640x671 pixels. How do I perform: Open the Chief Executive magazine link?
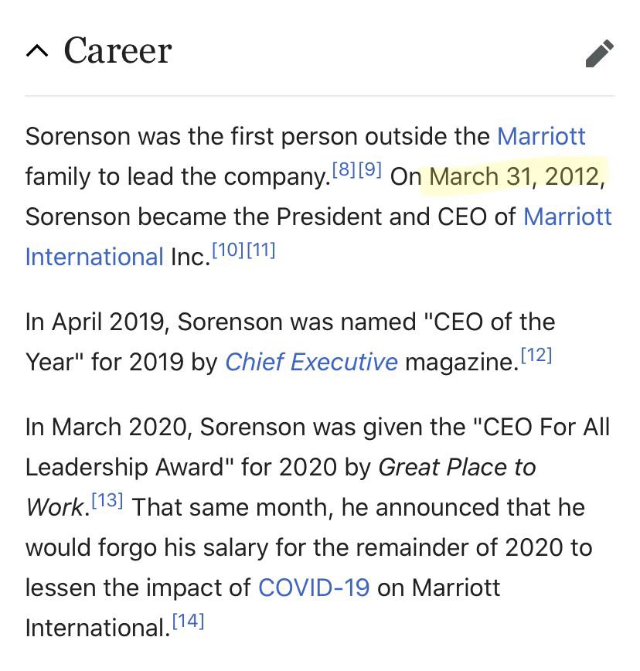(311, 362)
